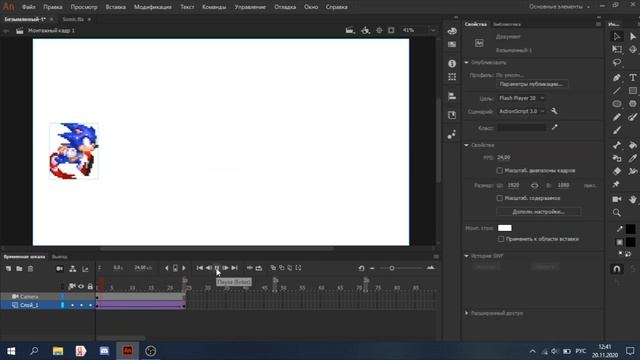Create a new layer in timeline
Image resolution: width=640 pixels, height=360 pixels.
click(x=8, y=269)
